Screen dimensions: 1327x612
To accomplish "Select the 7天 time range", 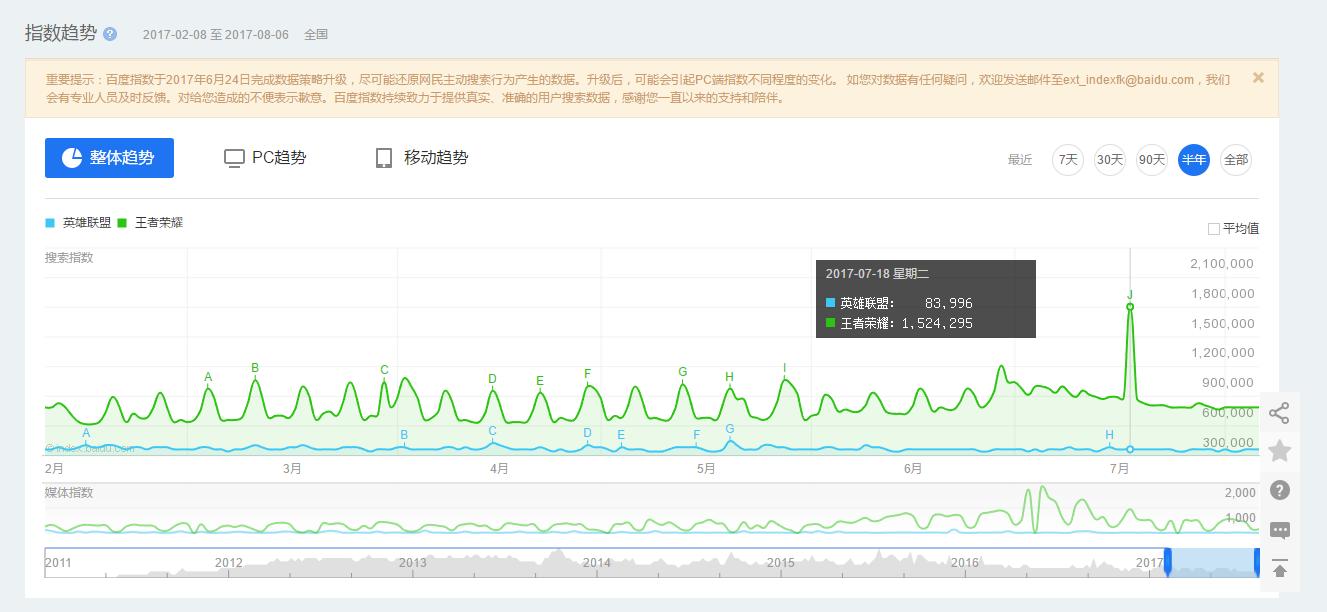I will point(1068,160).
